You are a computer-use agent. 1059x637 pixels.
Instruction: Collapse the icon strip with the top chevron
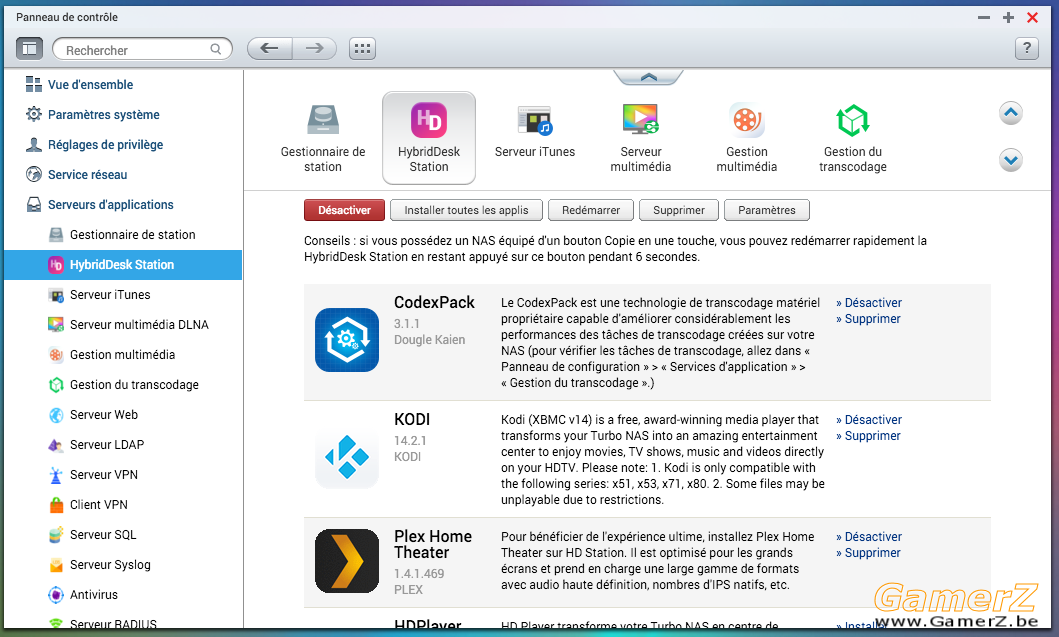click(x=648, y=77)
